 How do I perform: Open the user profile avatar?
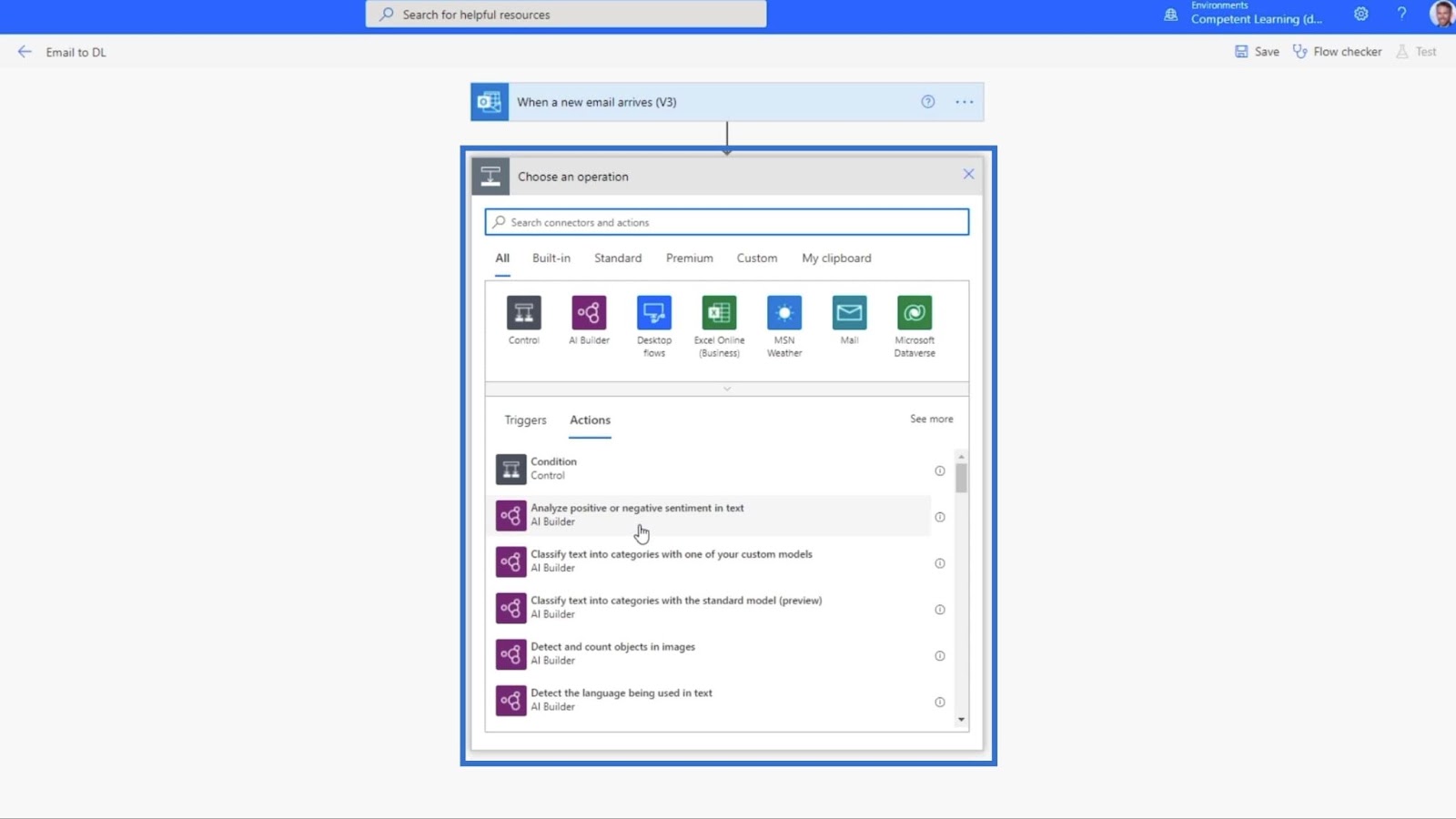click(x=1442, y=14)
